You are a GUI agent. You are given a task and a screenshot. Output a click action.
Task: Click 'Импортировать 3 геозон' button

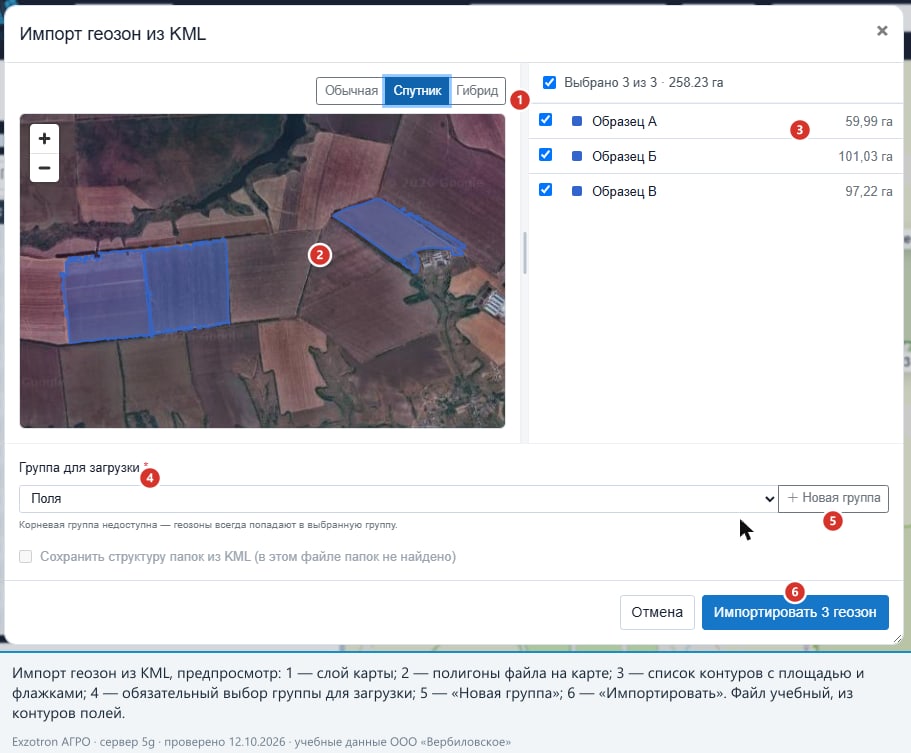[795, 612]
